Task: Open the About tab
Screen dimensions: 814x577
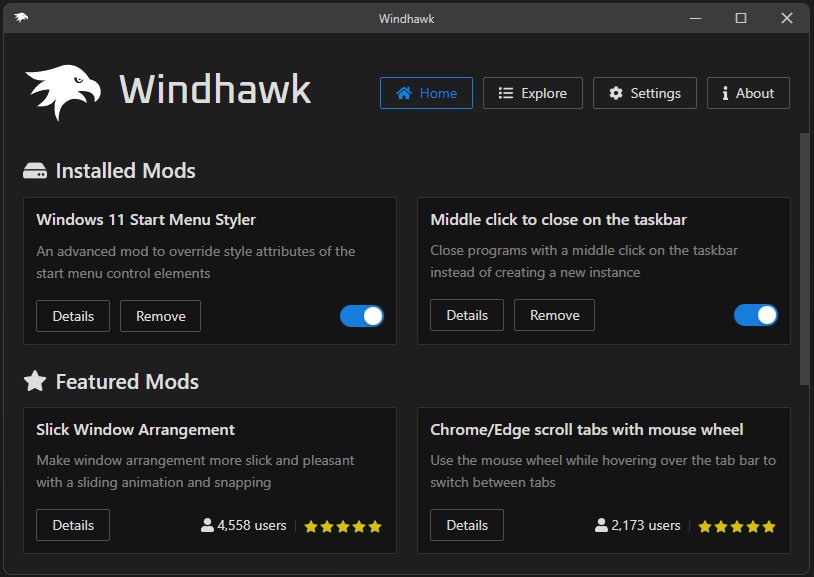Action: [x=748, y=93]
